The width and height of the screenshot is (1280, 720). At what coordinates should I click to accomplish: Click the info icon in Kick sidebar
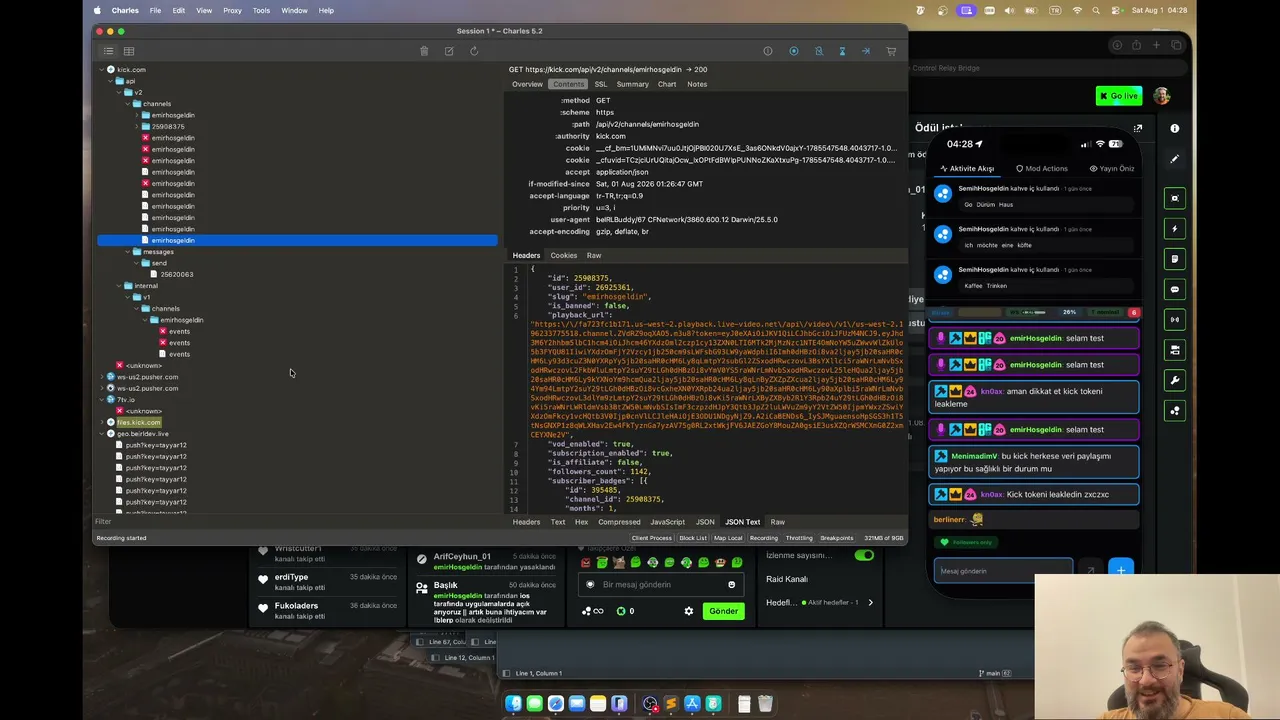(x=1175, y=128)
